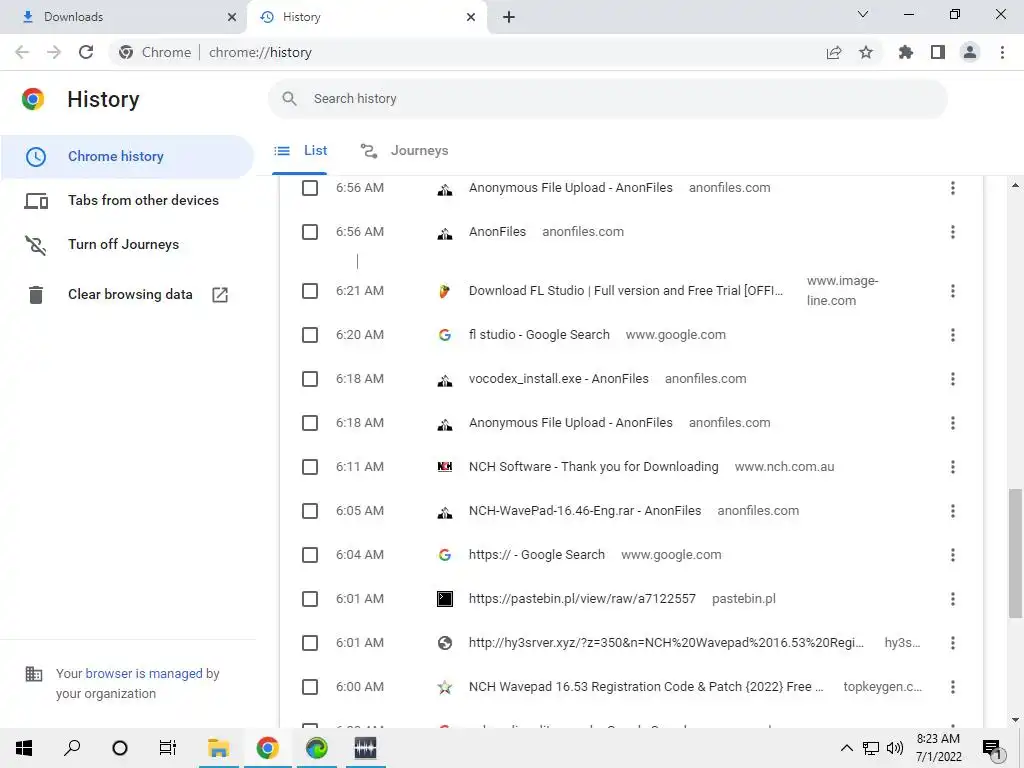Open more actions for fl studio Google Search
The image size is (1024, 768).
click(953, 335)
